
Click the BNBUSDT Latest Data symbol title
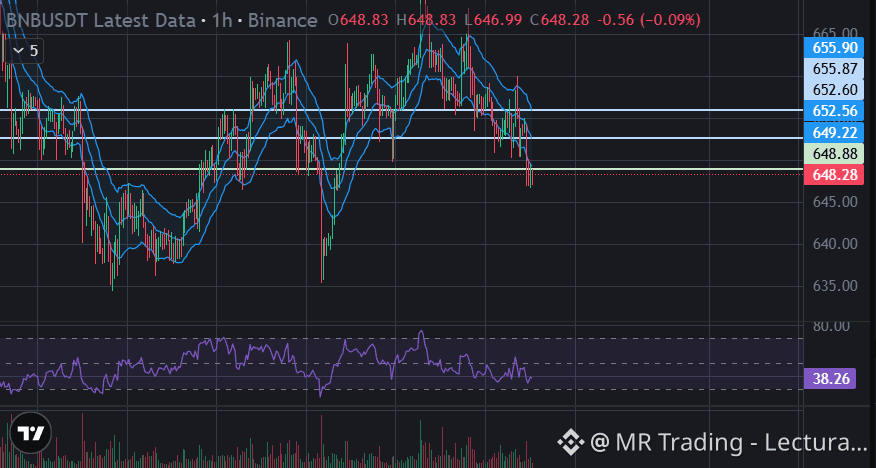(100, 21)
